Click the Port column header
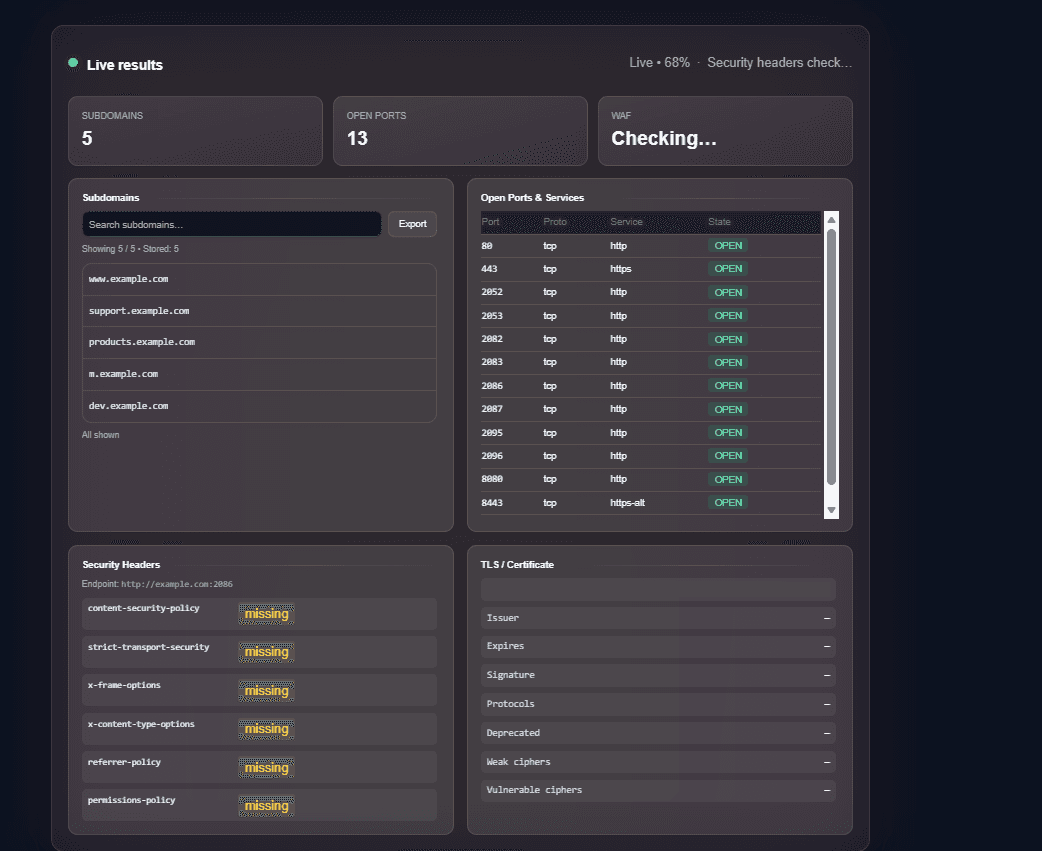Screen dimensions: 1042x851 point(490,222)
